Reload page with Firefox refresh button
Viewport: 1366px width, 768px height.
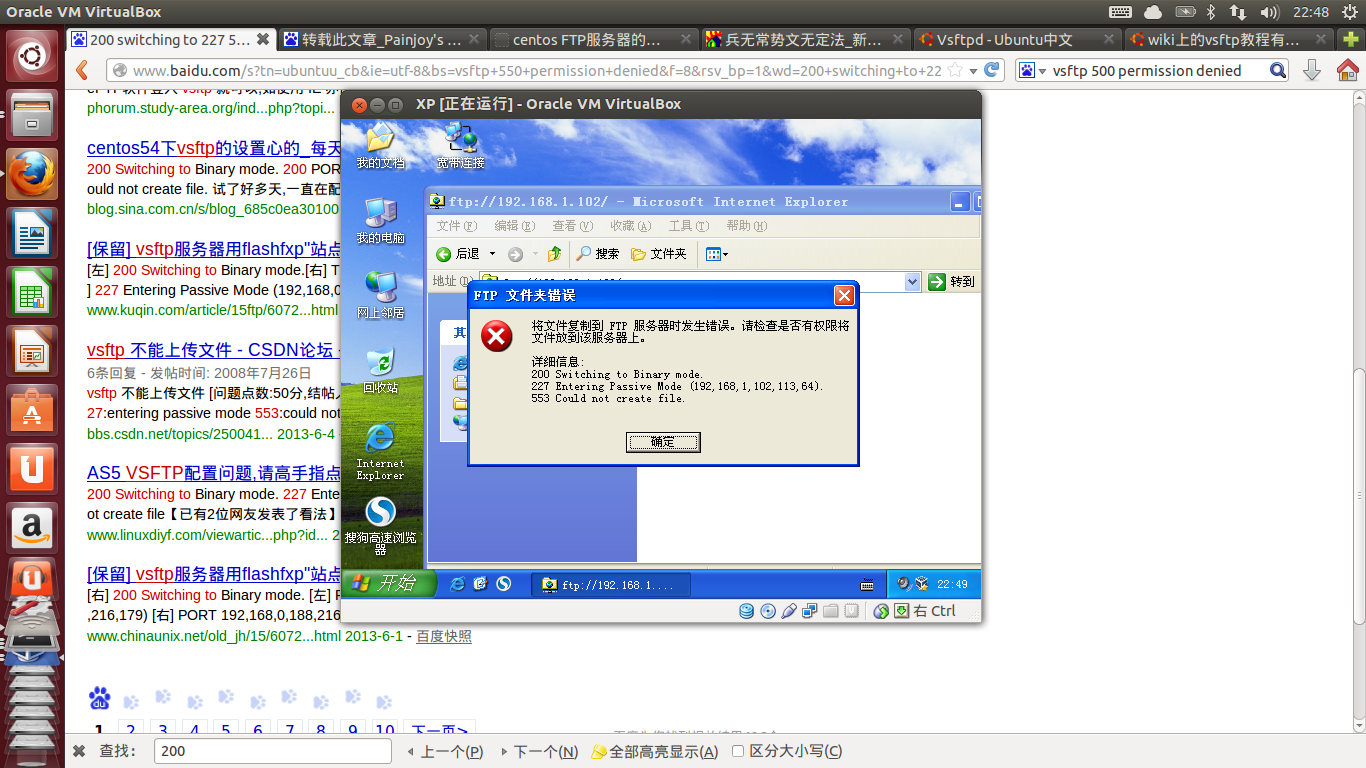click(992, 71)
